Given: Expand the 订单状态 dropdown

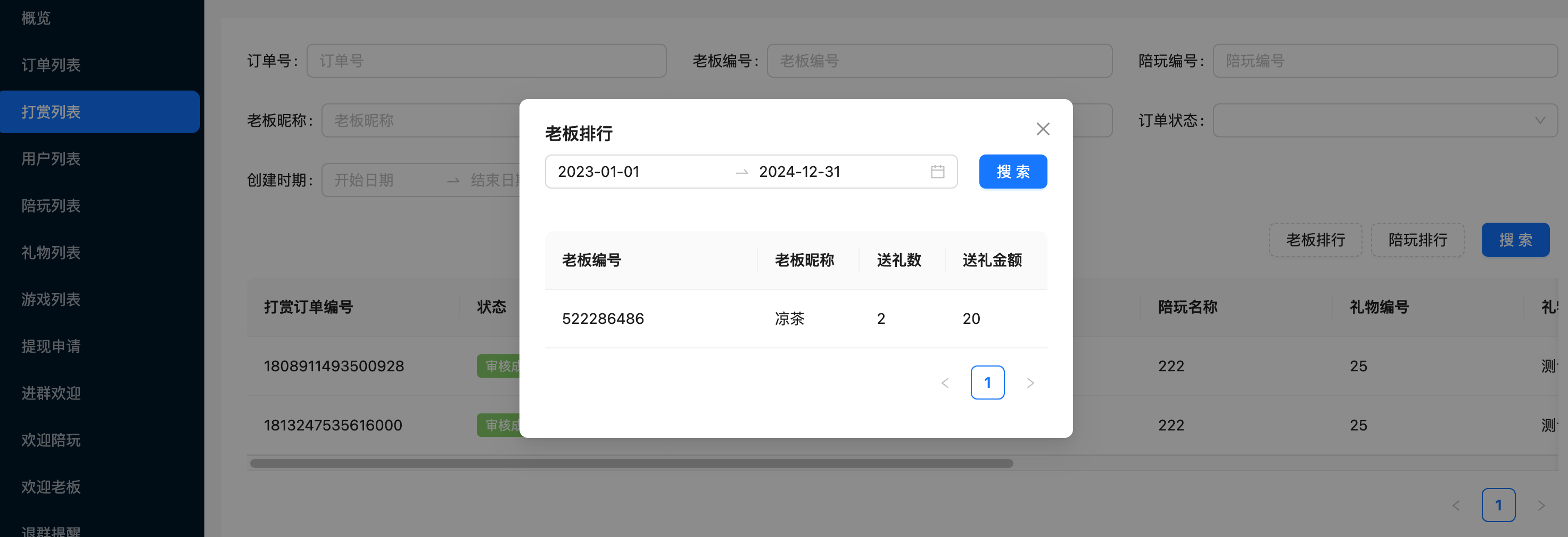Looking at the screenshot, I should coord(1384,121).
